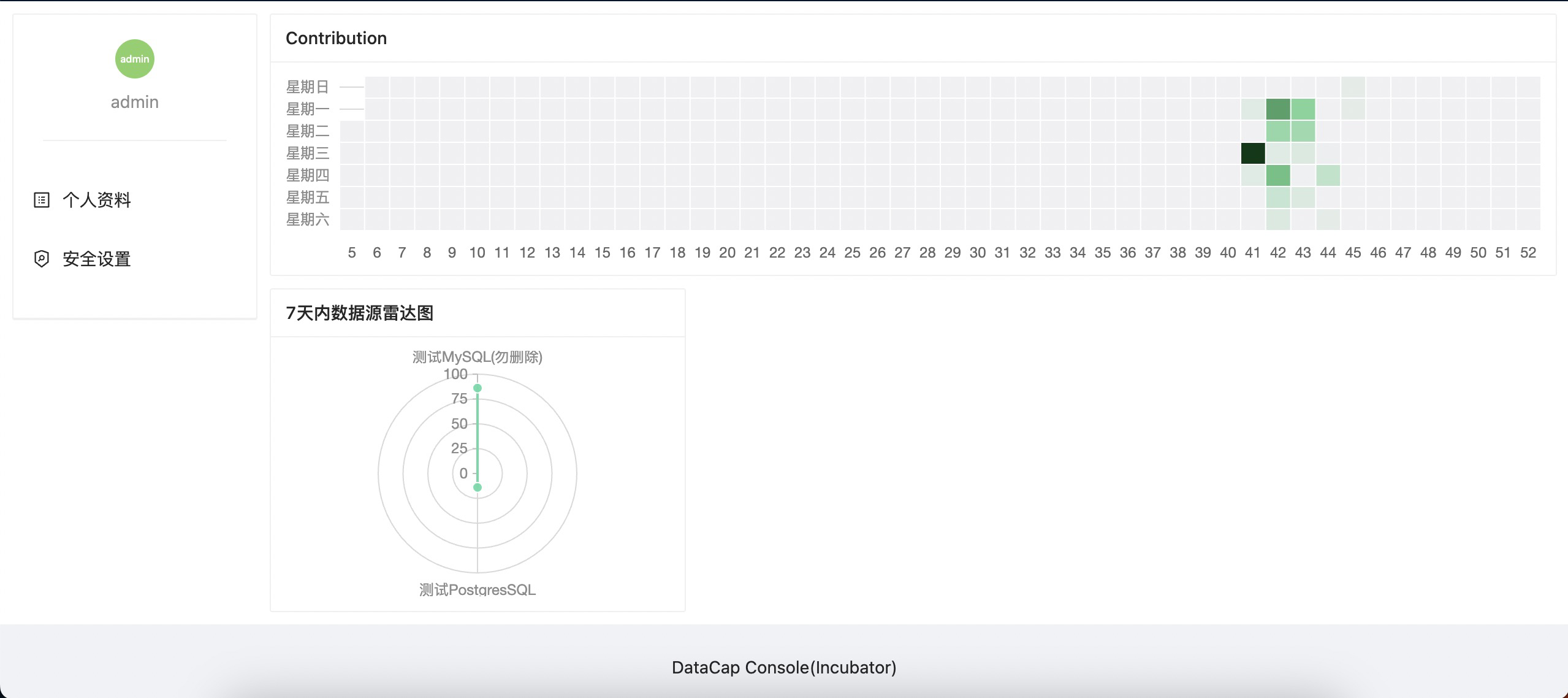This screenshot has height=698, width=1568.
Task: Open the 安全设置 menu item
Action: coord(96,259)
